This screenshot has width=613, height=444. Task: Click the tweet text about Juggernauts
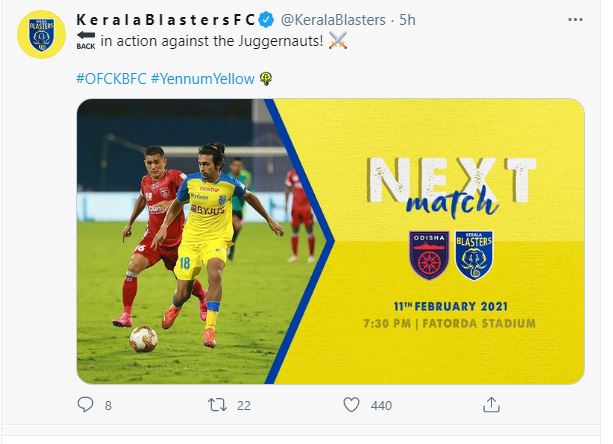[212, 41]
